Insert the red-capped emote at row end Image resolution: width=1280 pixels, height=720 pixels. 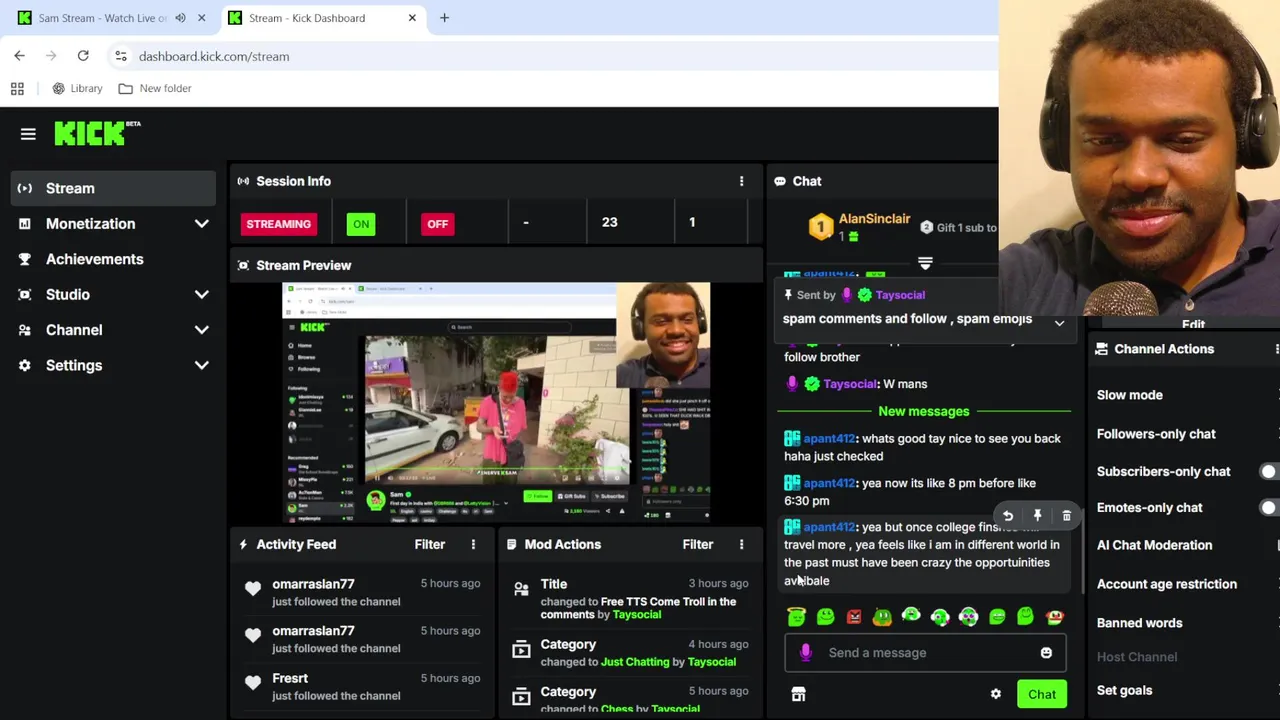point(1054,617)
